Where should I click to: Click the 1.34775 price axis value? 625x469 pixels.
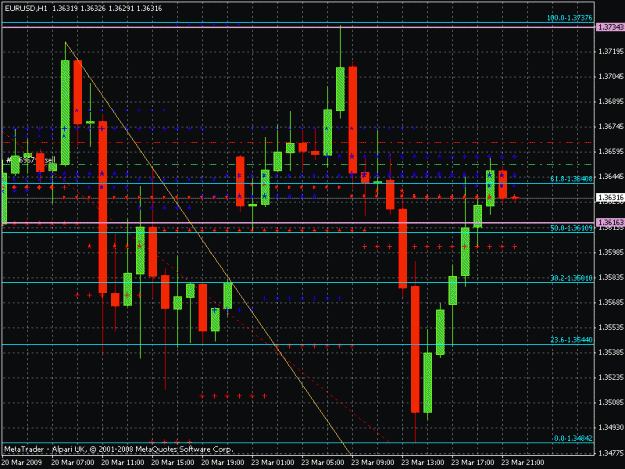pyautogui.click(x=610, y=453)
